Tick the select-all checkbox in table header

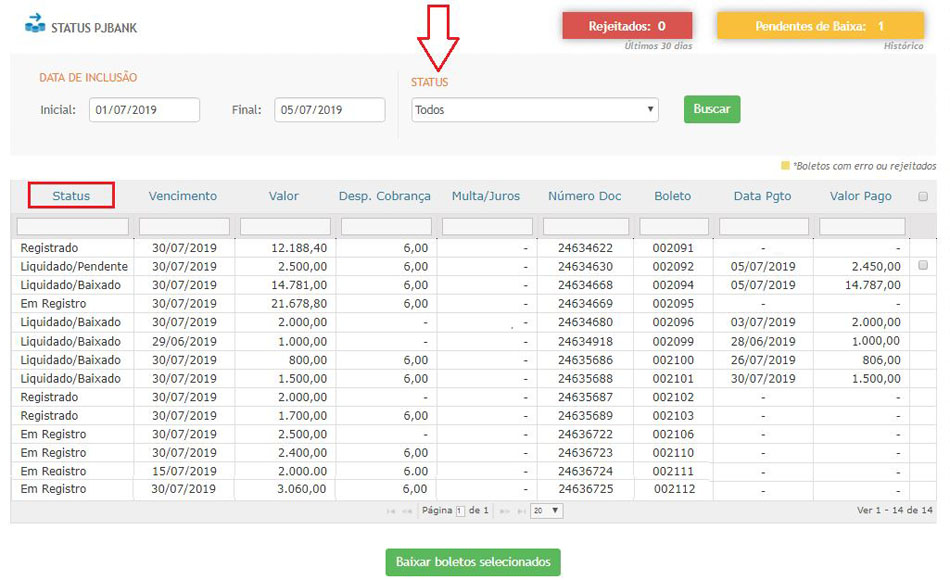point(922,196)
